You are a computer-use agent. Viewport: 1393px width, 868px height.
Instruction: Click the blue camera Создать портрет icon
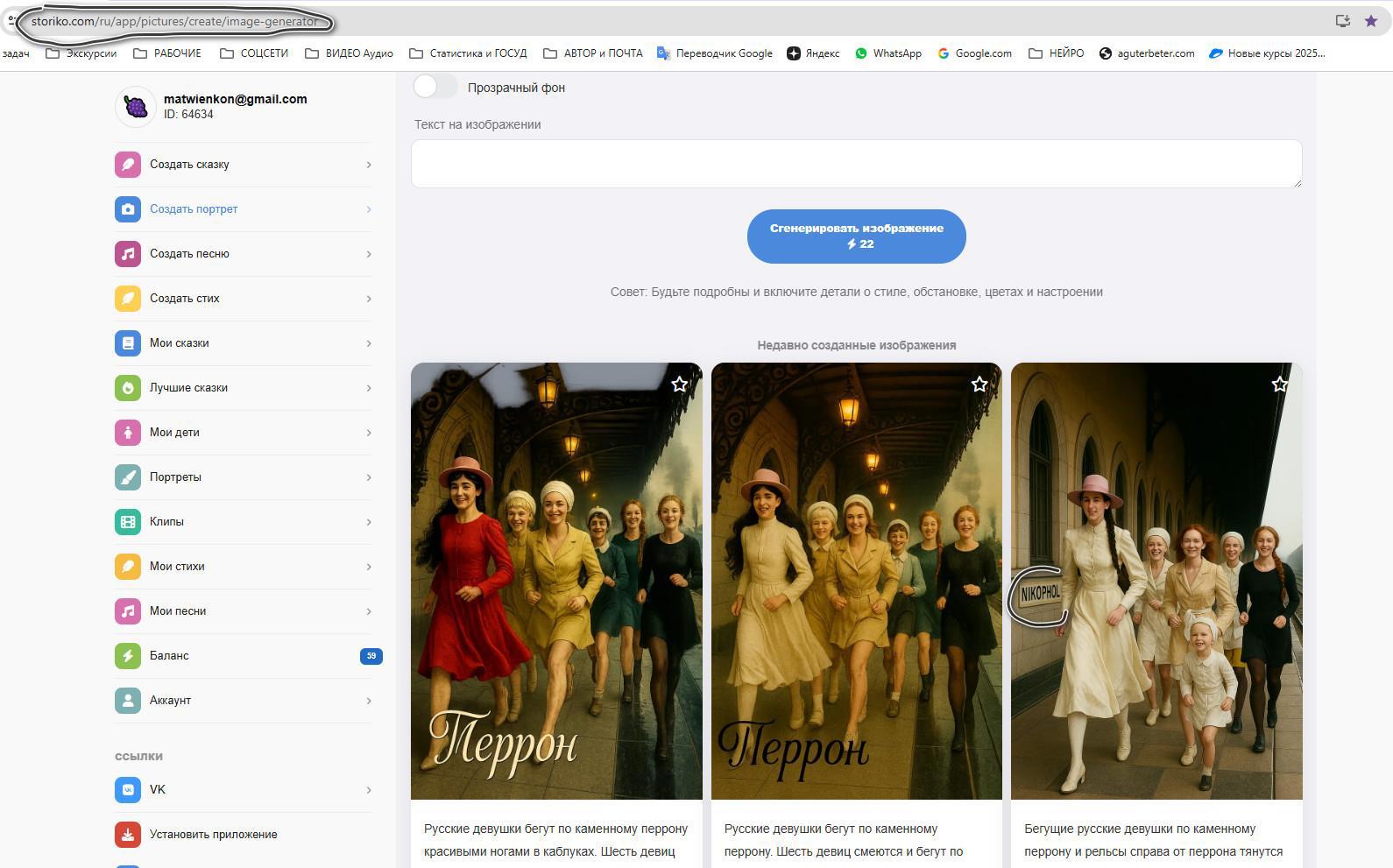pos(128,209)
